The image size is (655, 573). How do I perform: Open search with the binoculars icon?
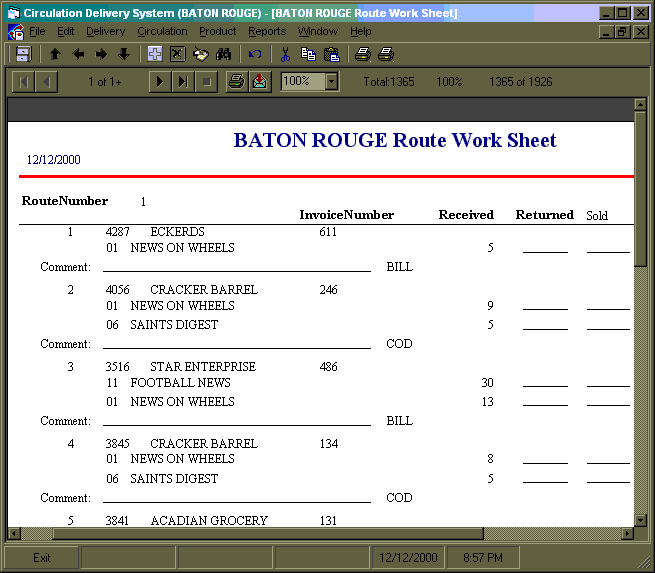pos(223,54)
